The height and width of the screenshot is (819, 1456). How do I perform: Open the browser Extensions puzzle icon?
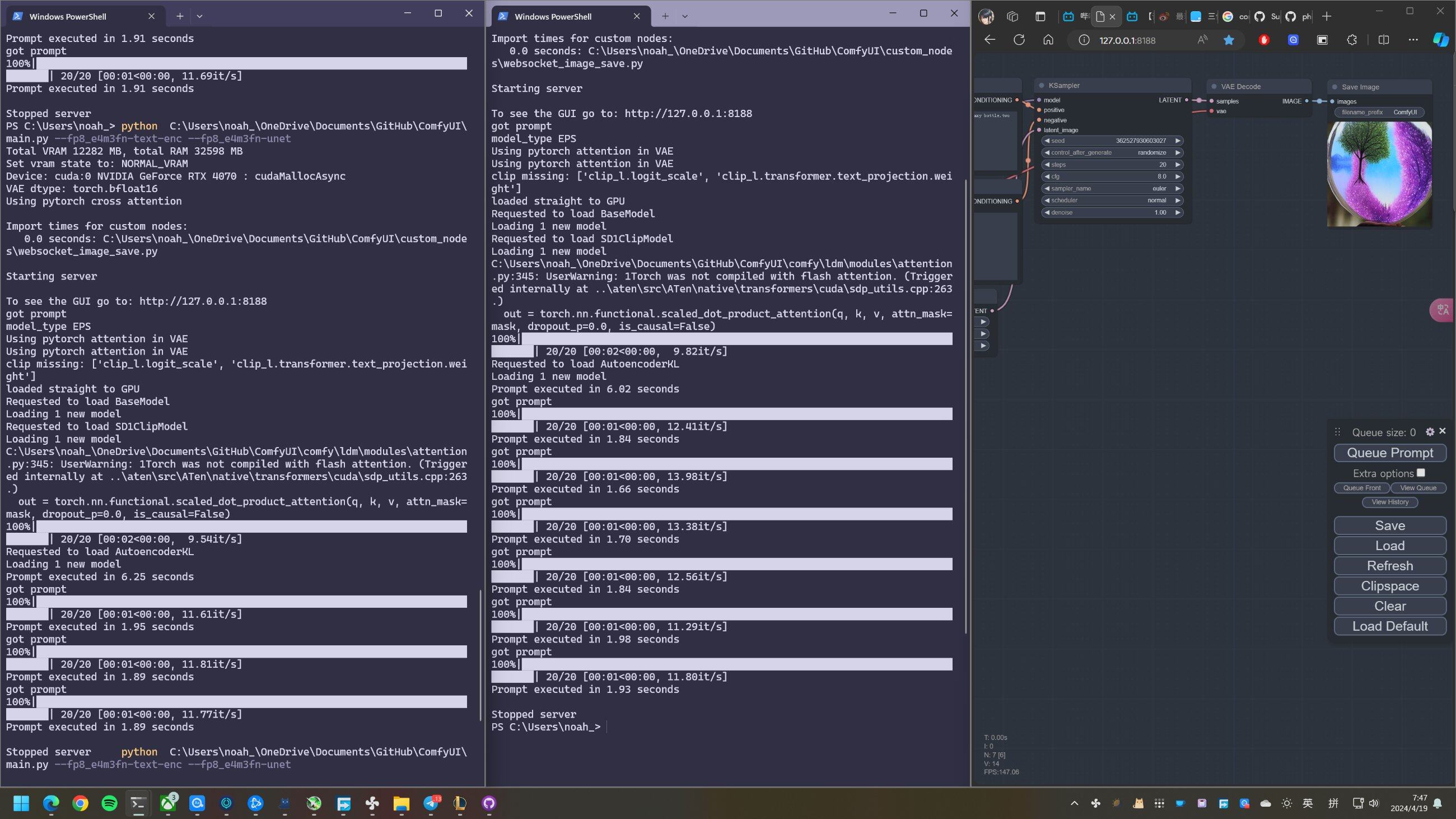click(x=1351, y=40)
